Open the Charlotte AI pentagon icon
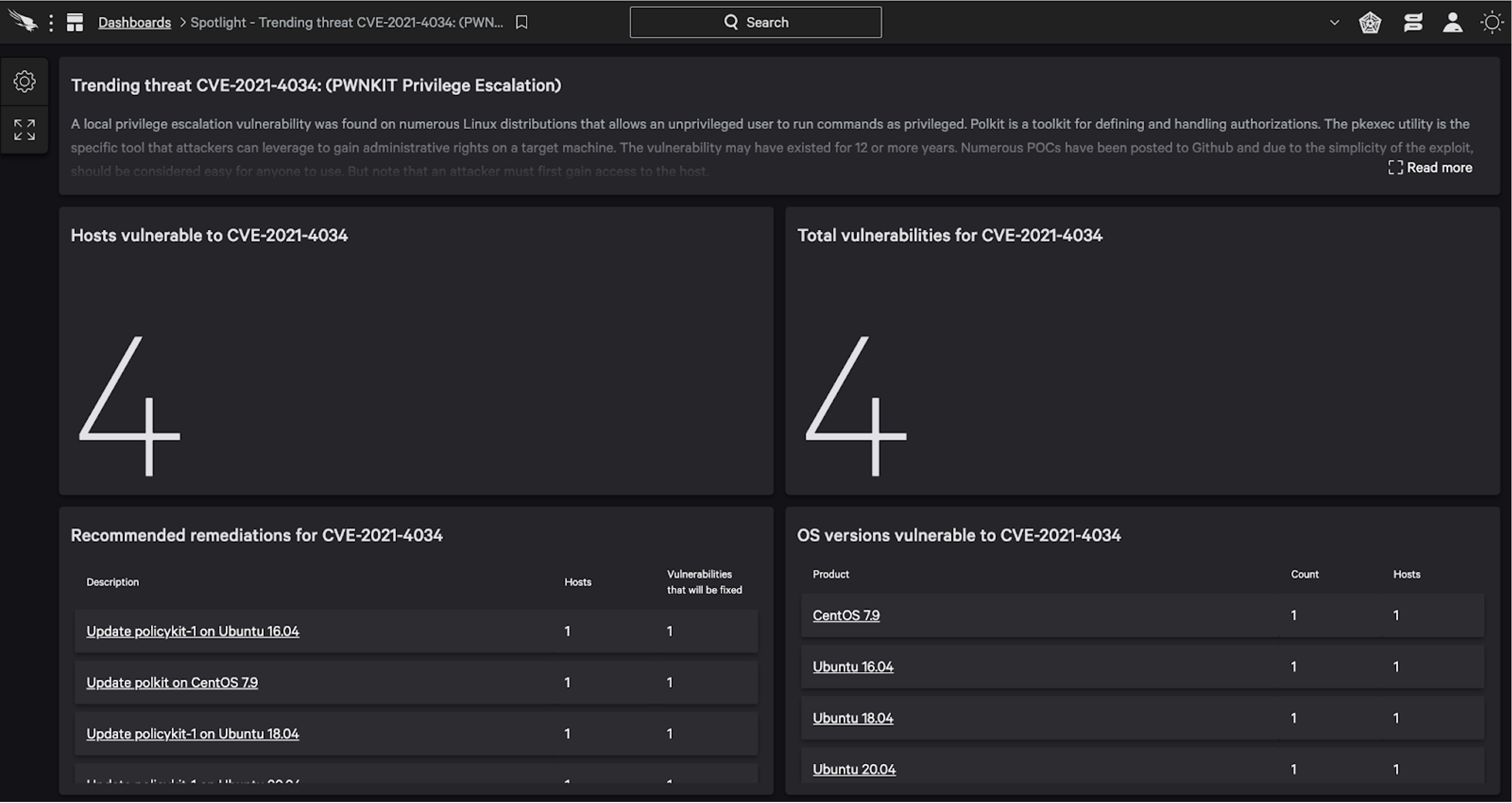The width and height of the screenshot is (1512, 803). [x=1370, y=22]
